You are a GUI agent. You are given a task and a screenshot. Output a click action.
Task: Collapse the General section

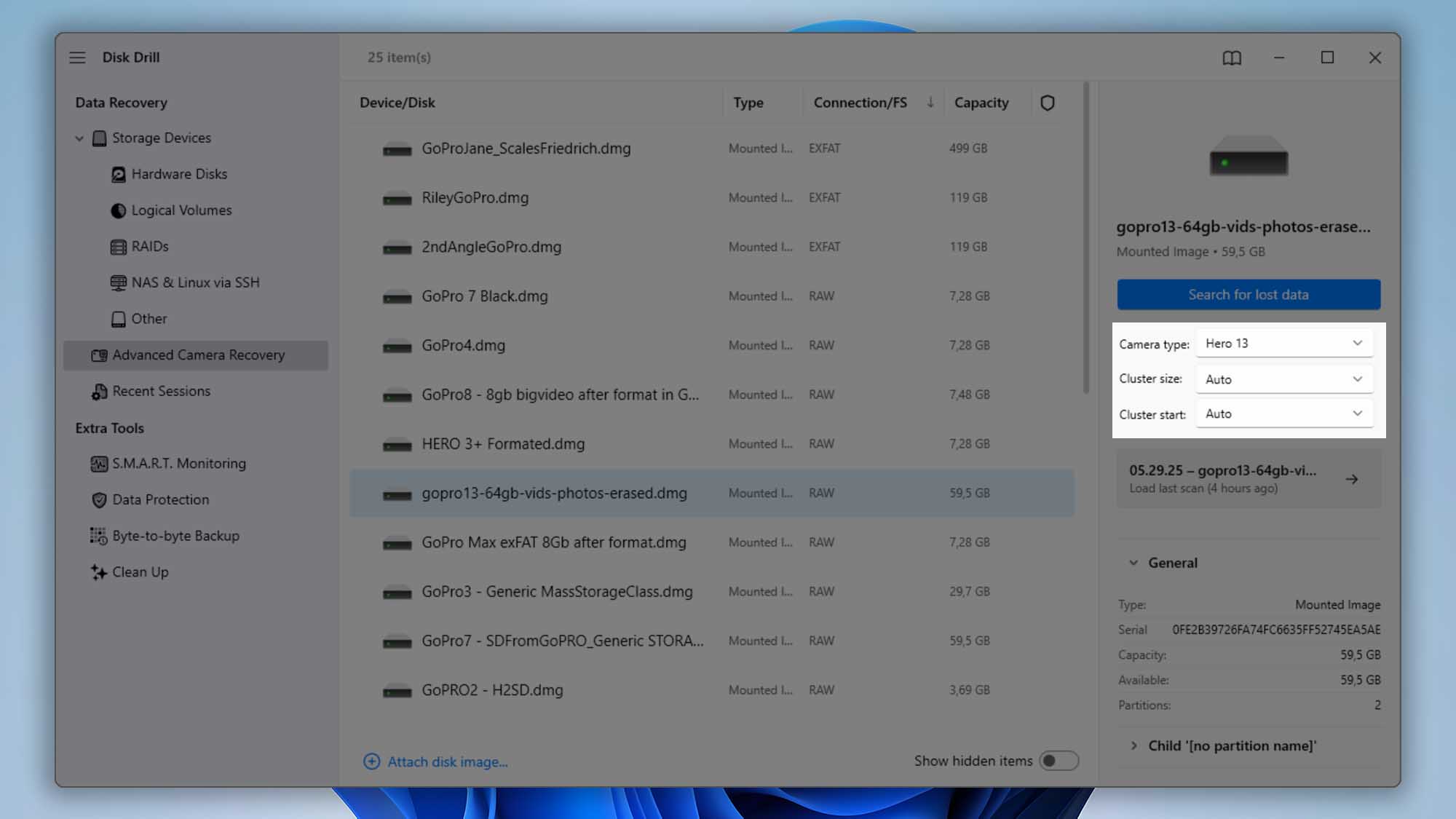tap(1133, 563)
